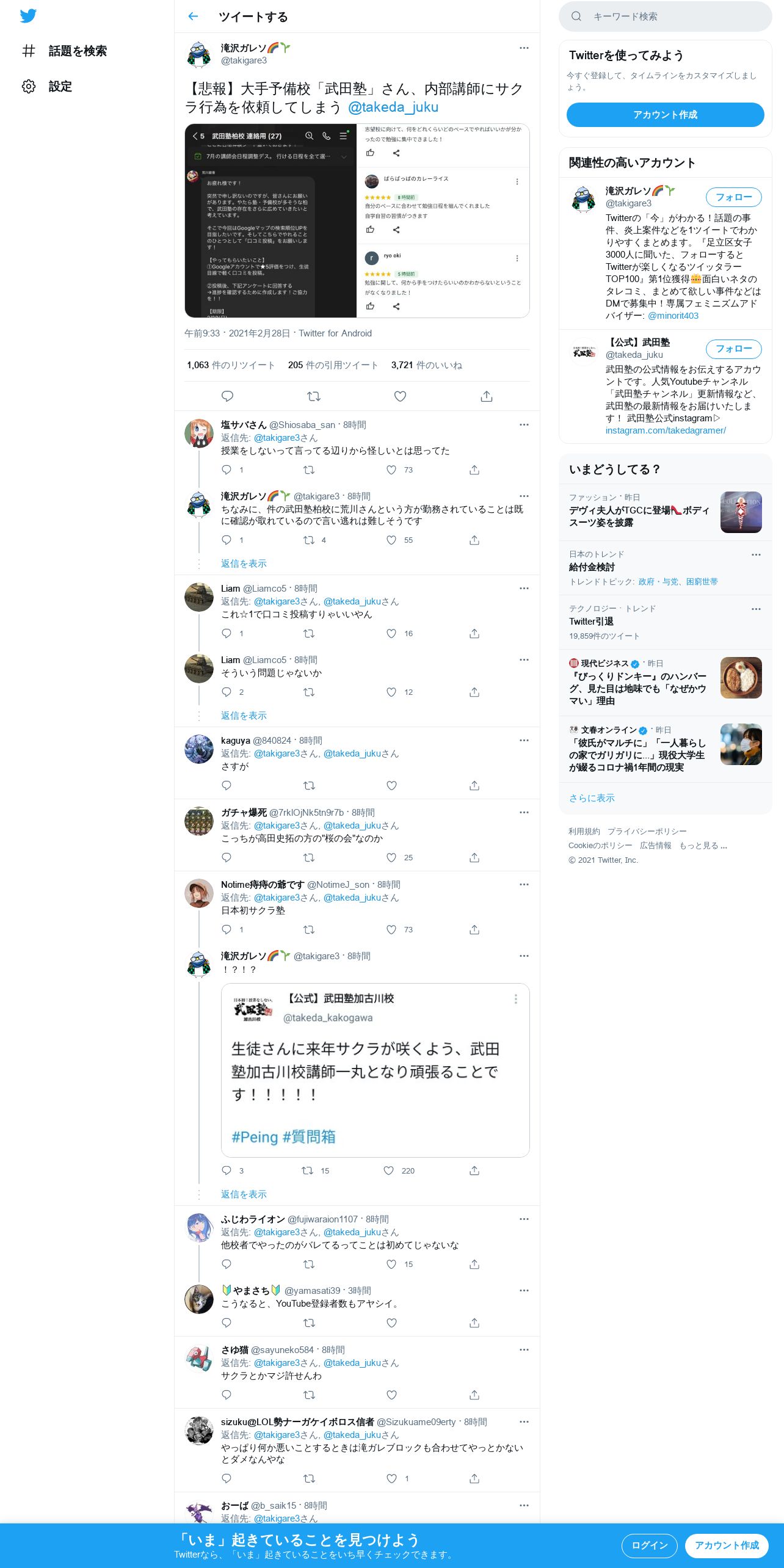Screen dimensions: 784x1568
Task: Click the ログイン button in the bottom banner
Action: [649, 1545]
